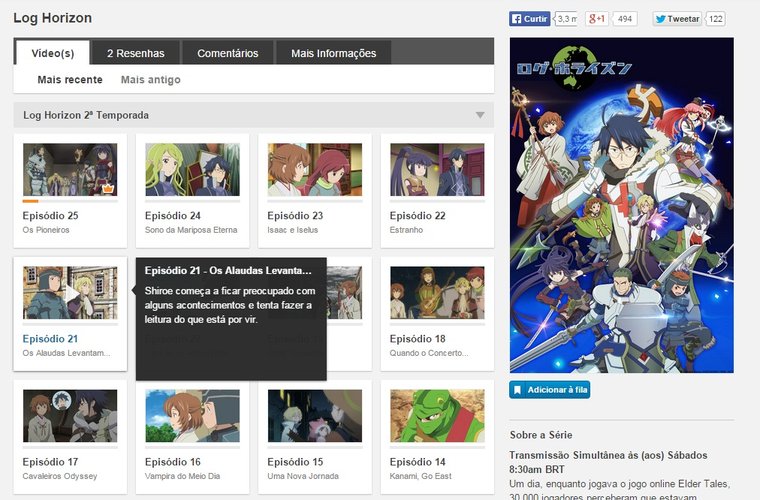Switch to the 2 Resenhas tab
760x500 pixels.
point(136,53)
